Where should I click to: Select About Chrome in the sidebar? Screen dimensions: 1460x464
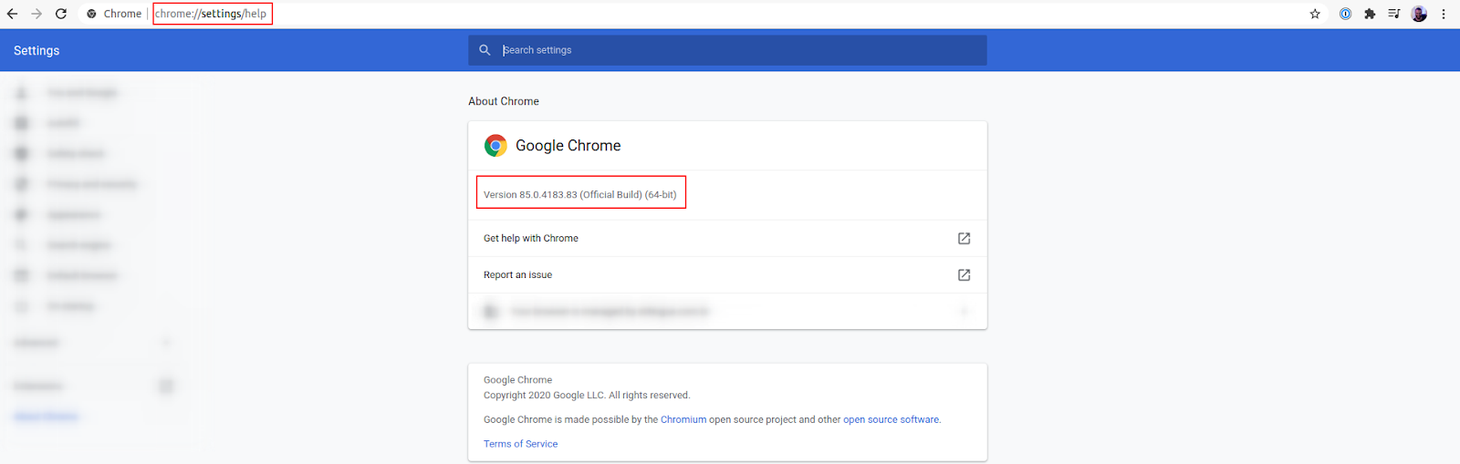(46, 416)
